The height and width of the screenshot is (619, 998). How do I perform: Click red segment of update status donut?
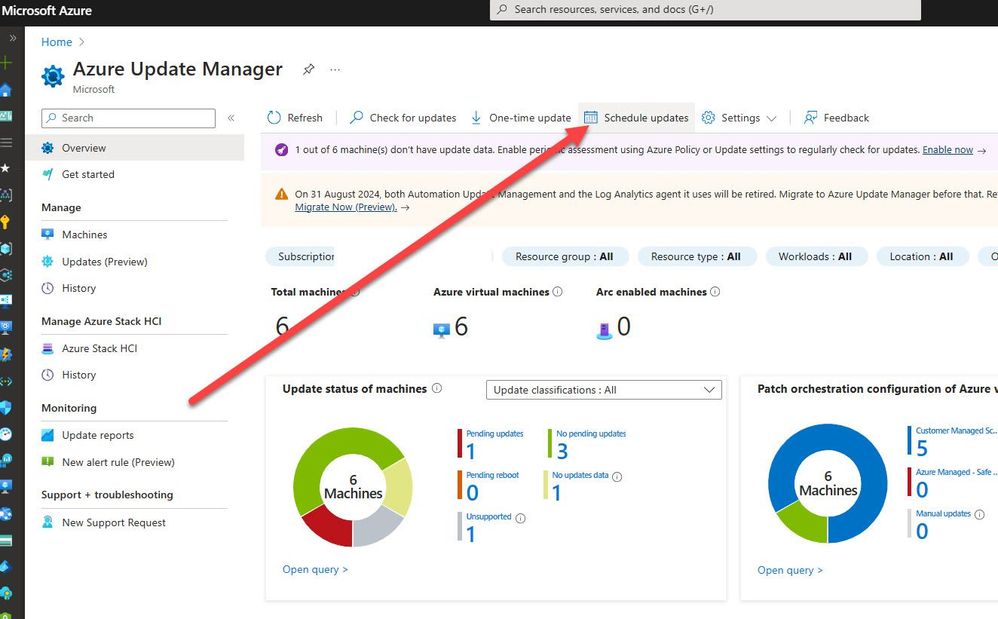330,527
